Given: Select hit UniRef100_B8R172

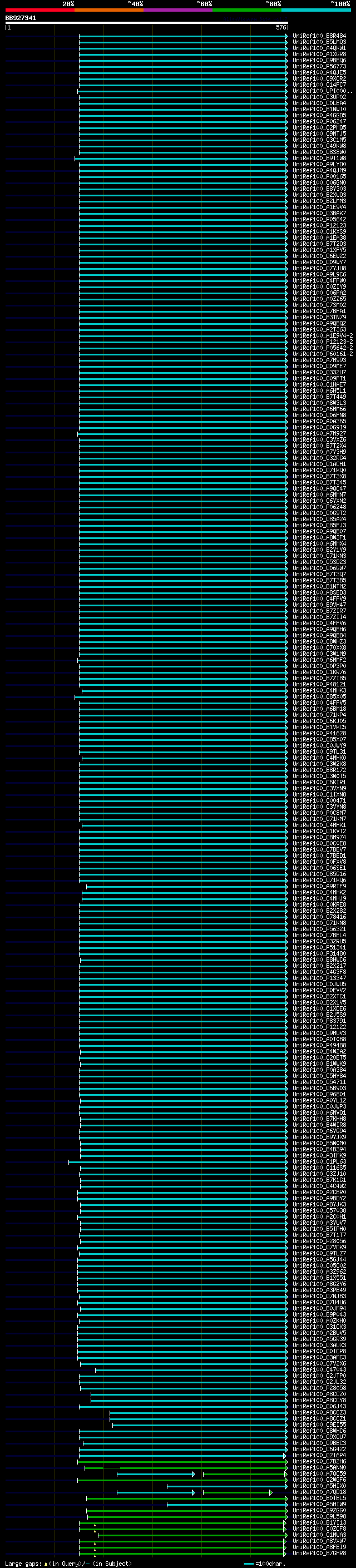Looking at the screenshot, I should (x=319, y=770).
